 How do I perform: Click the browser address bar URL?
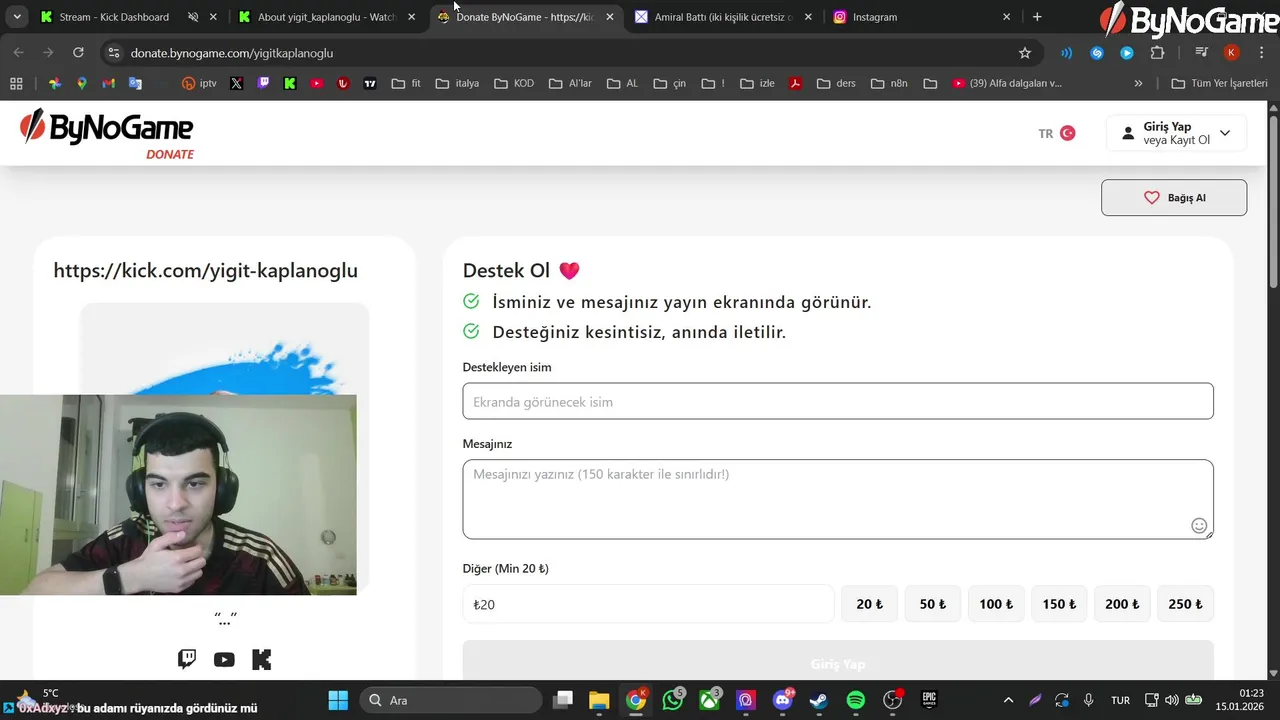pyautogui.click(x=232, y=53)
